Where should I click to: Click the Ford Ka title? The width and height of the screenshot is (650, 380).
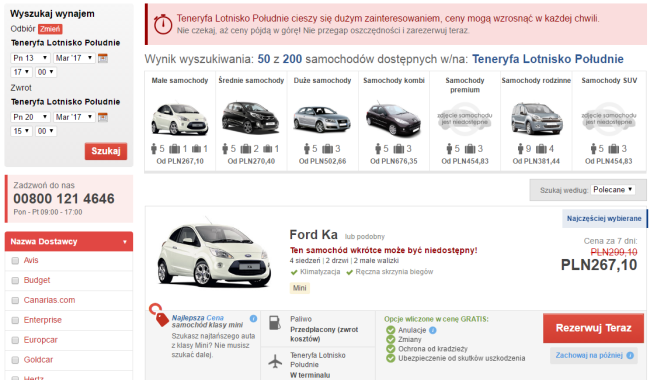point(314,235)
